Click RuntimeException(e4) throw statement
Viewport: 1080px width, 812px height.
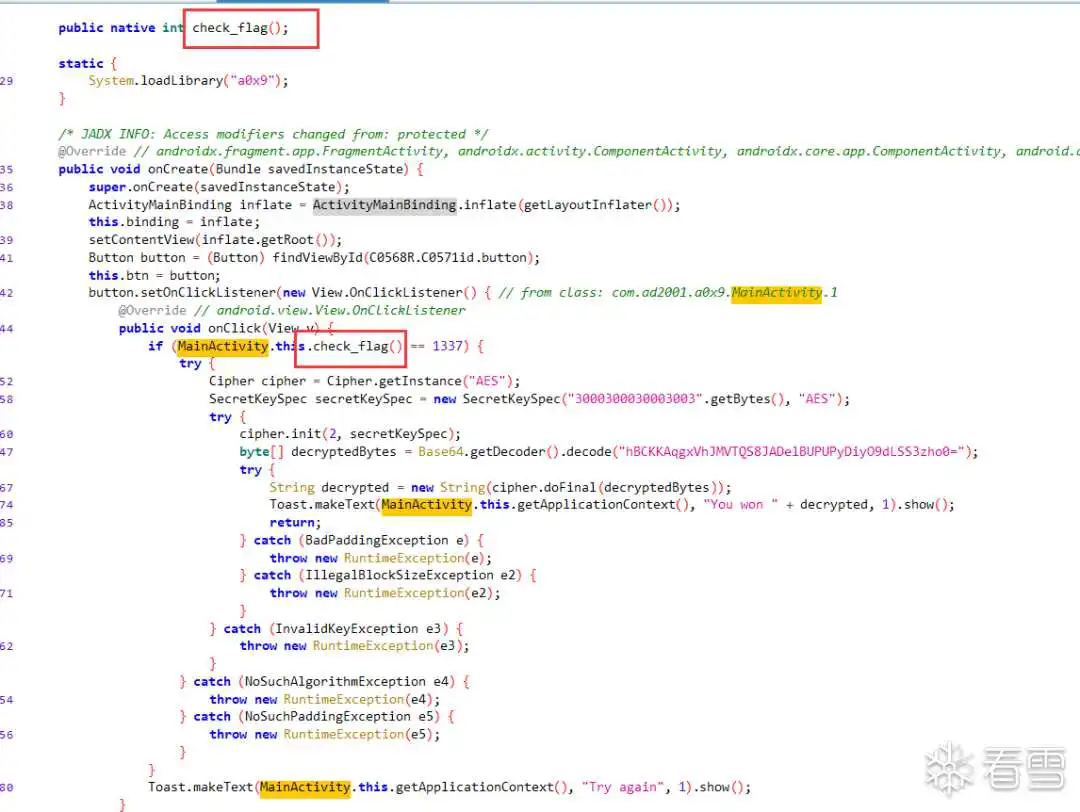pyautogui.click(x=324, y=700)
